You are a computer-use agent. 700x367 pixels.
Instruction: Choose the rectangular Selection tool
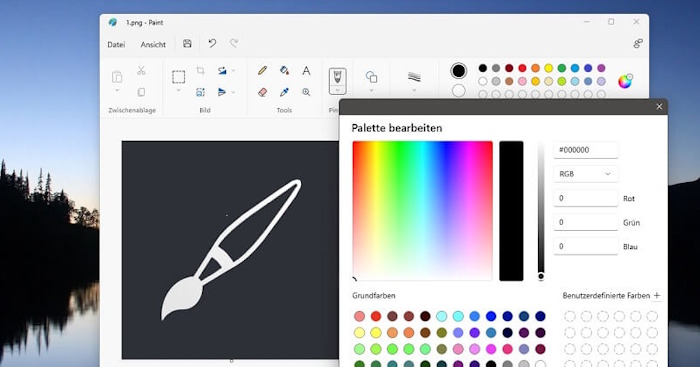(x=179, y=77)
